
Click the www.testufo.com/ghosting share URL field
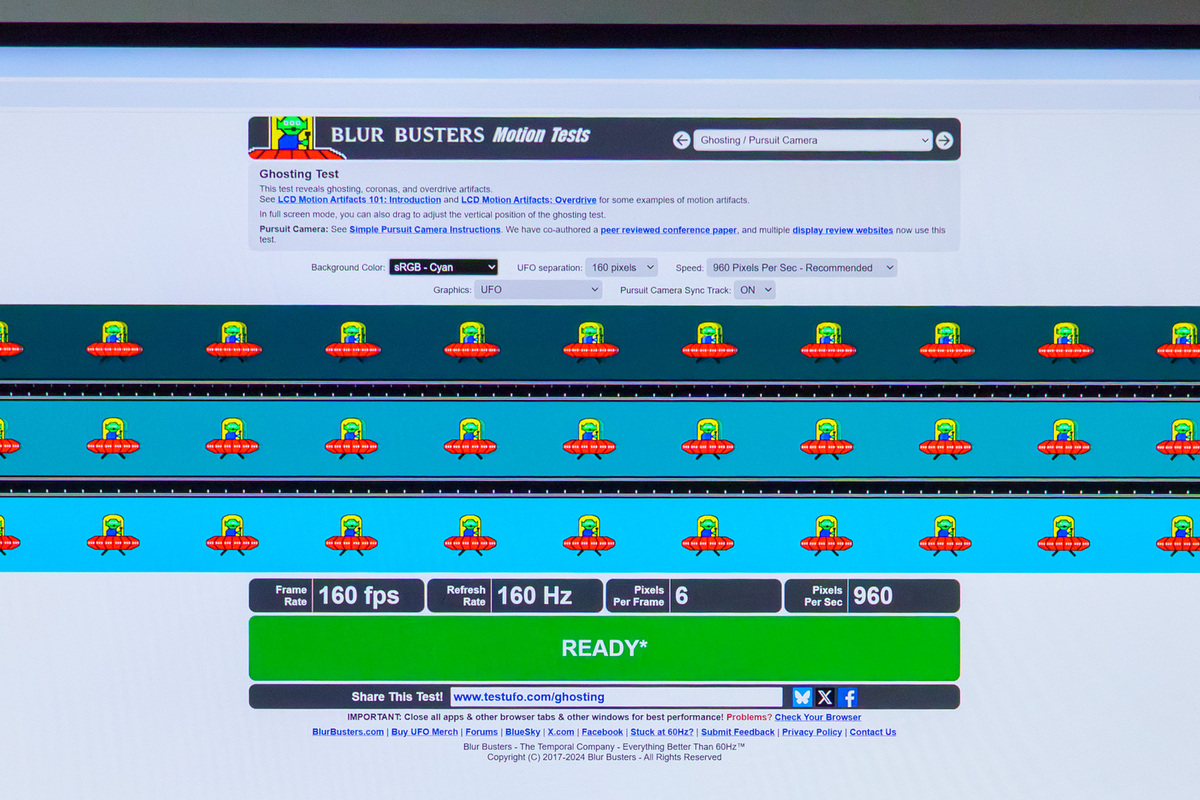616,697
